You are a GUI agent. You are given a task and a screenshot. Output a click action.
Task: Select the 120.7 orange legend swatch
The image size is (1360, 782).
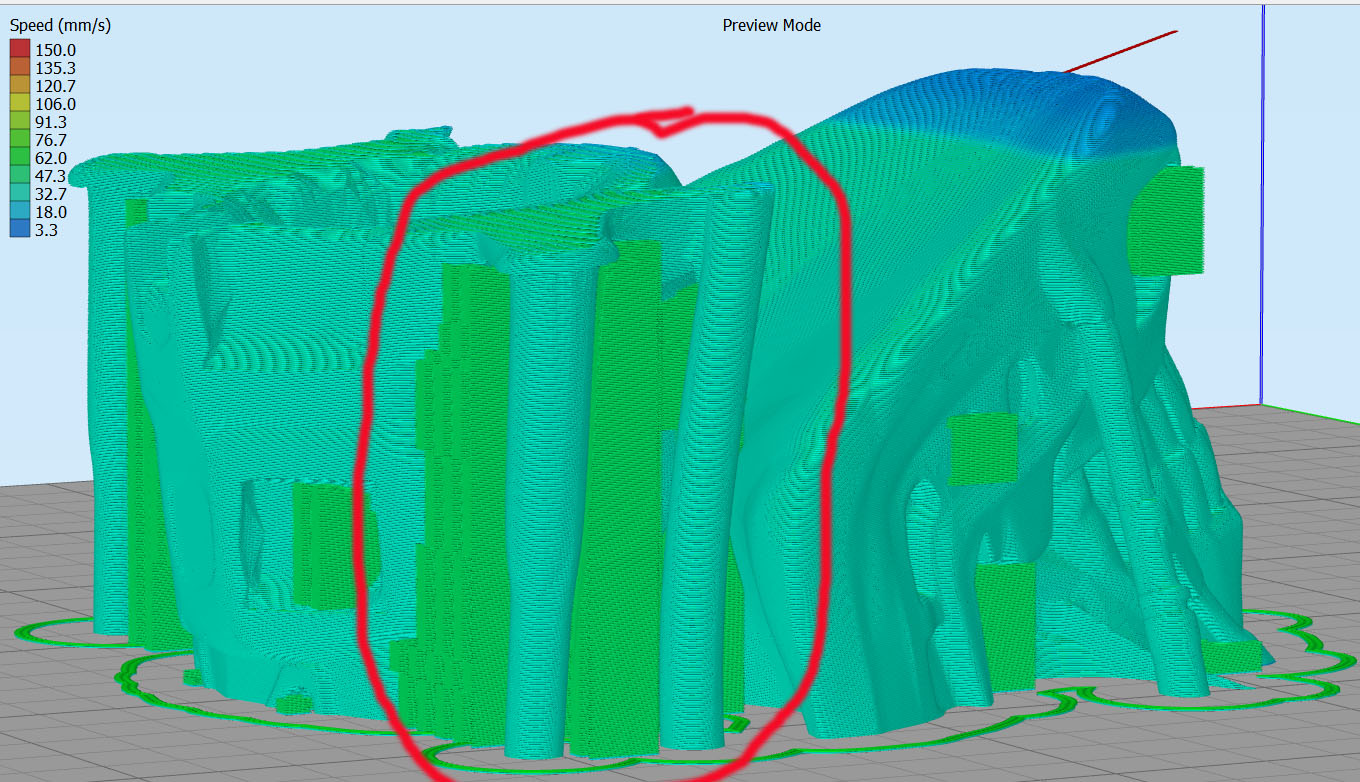tap(20, 86)
